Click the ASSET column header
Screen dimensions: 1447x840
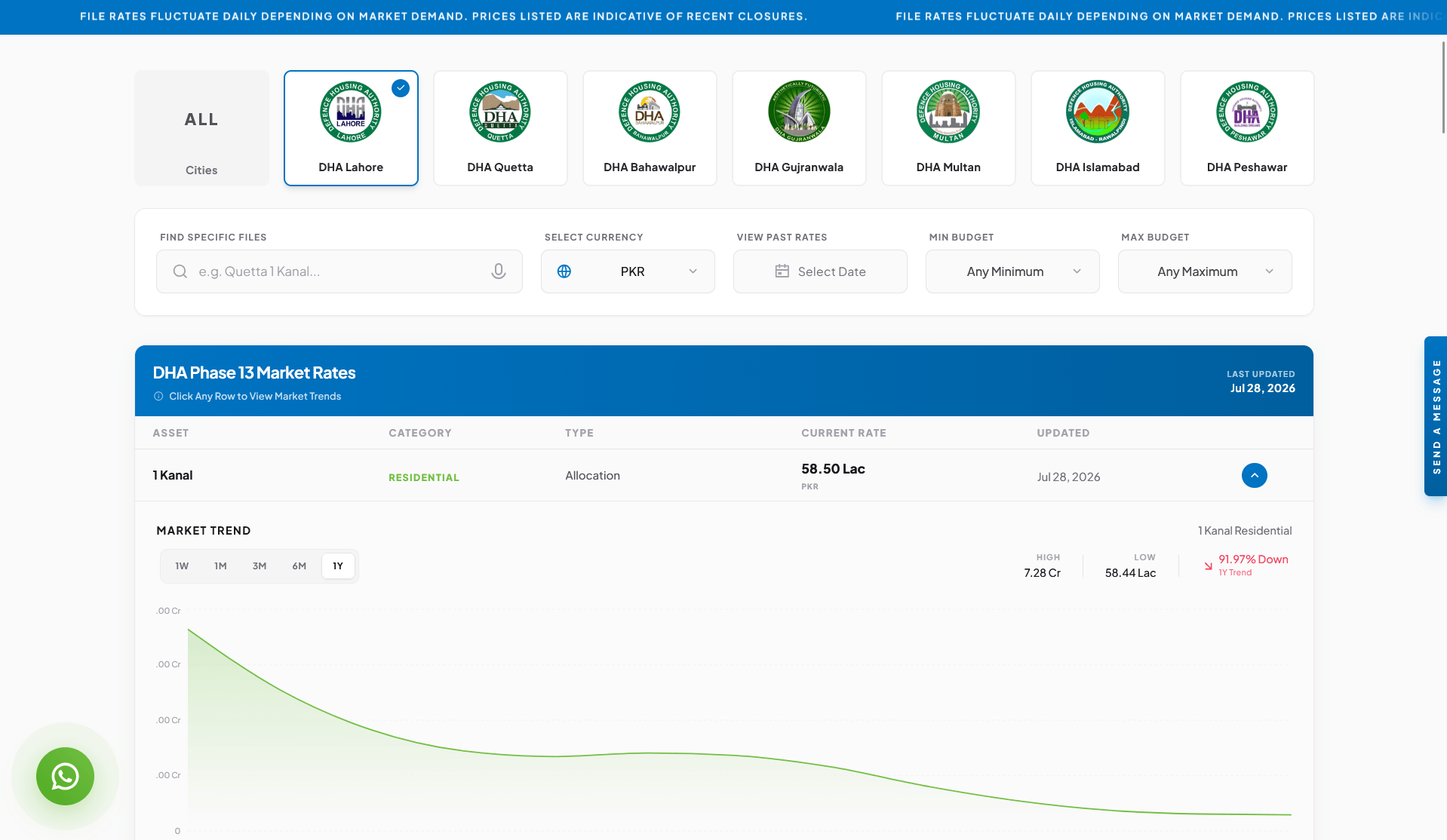pyautogui.click(x=171, y=433)
